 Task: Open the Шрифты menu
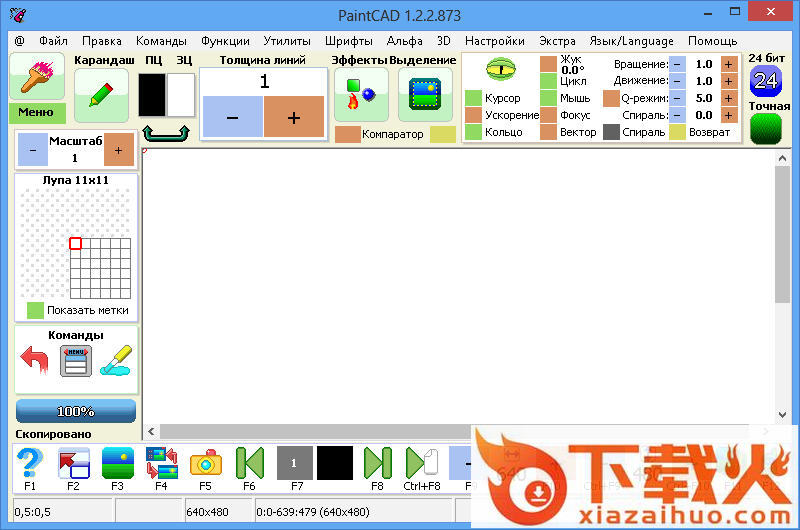pyautogui.click(x=349, y=41)
